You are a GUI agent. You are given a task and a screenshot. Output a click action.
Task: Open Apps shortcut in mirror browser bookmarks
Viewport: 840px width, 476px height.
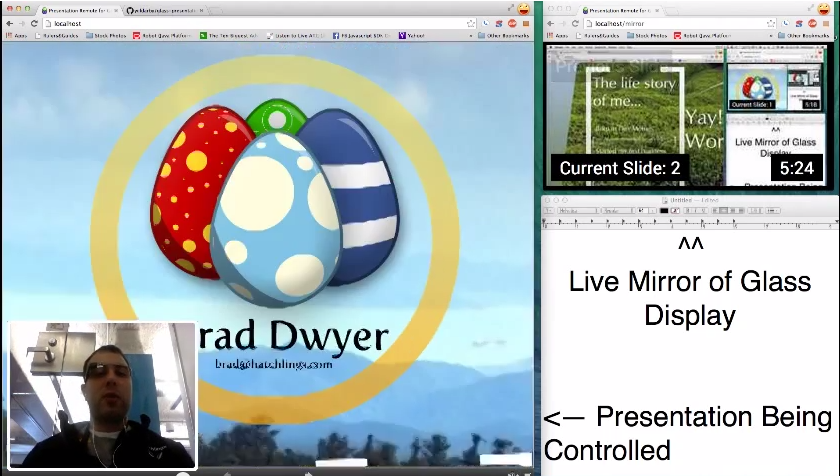click(557, 35)
